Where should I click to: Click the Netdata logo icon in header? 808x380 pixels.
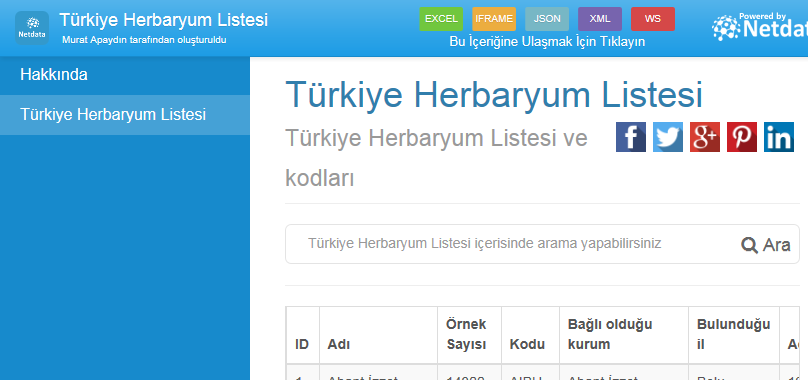[x=32, y=28]
